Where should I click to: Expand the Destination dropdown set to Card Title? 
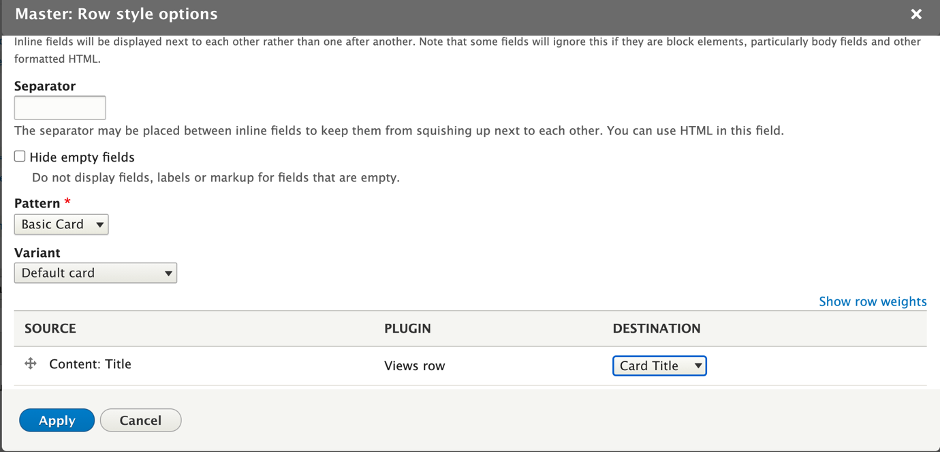tap(660, 366)
